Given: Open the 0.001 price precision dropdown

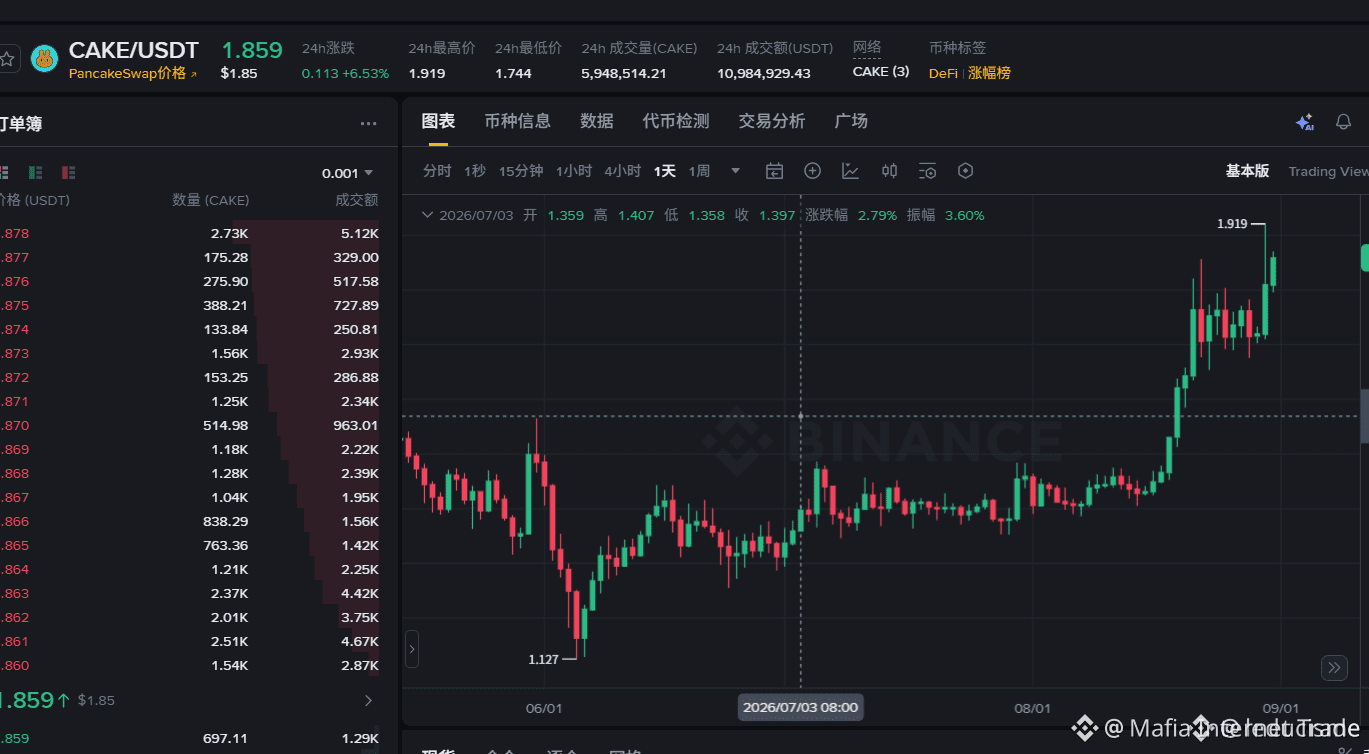Looking at the screenshot, I should tap(348, 173).
